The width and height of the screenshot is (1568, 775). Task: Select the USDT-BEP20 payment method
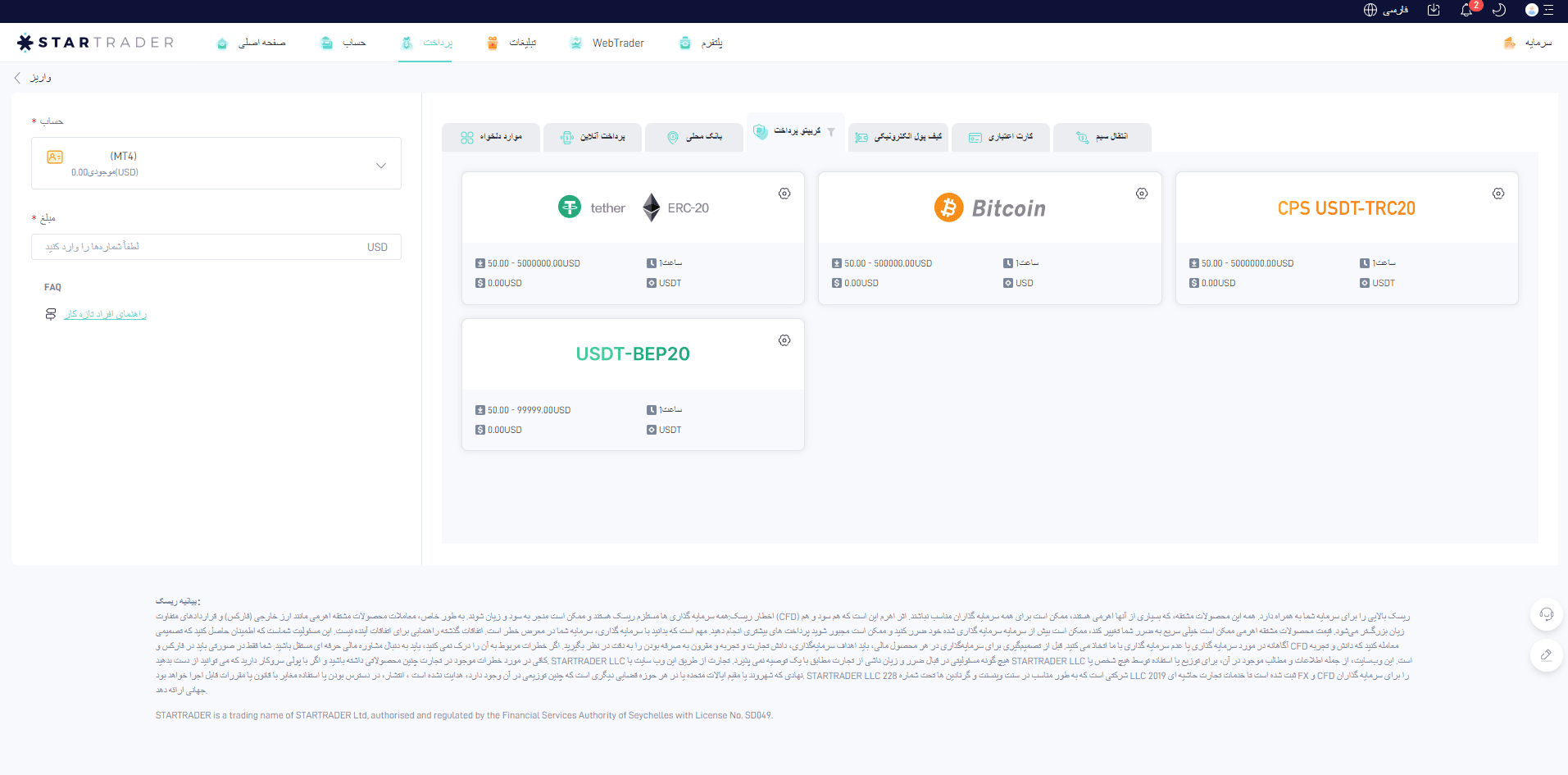point(633,385)
